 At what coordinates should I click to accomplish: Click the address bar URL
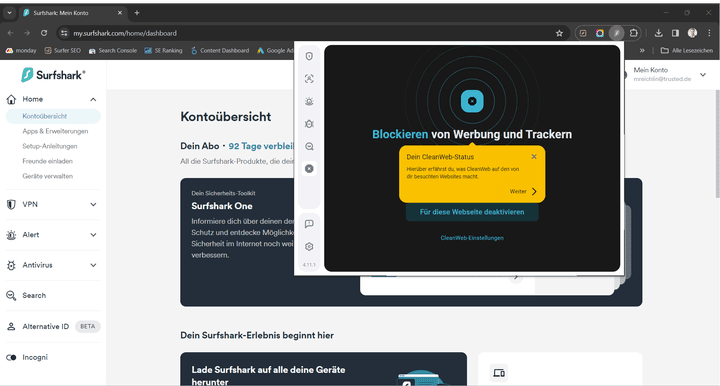[x=125, y=33]
